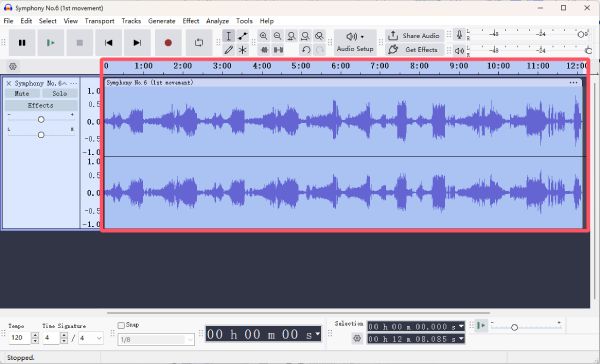600x364 pixels.
Task: Click the time signature numerator field
Action: [51, 338]
